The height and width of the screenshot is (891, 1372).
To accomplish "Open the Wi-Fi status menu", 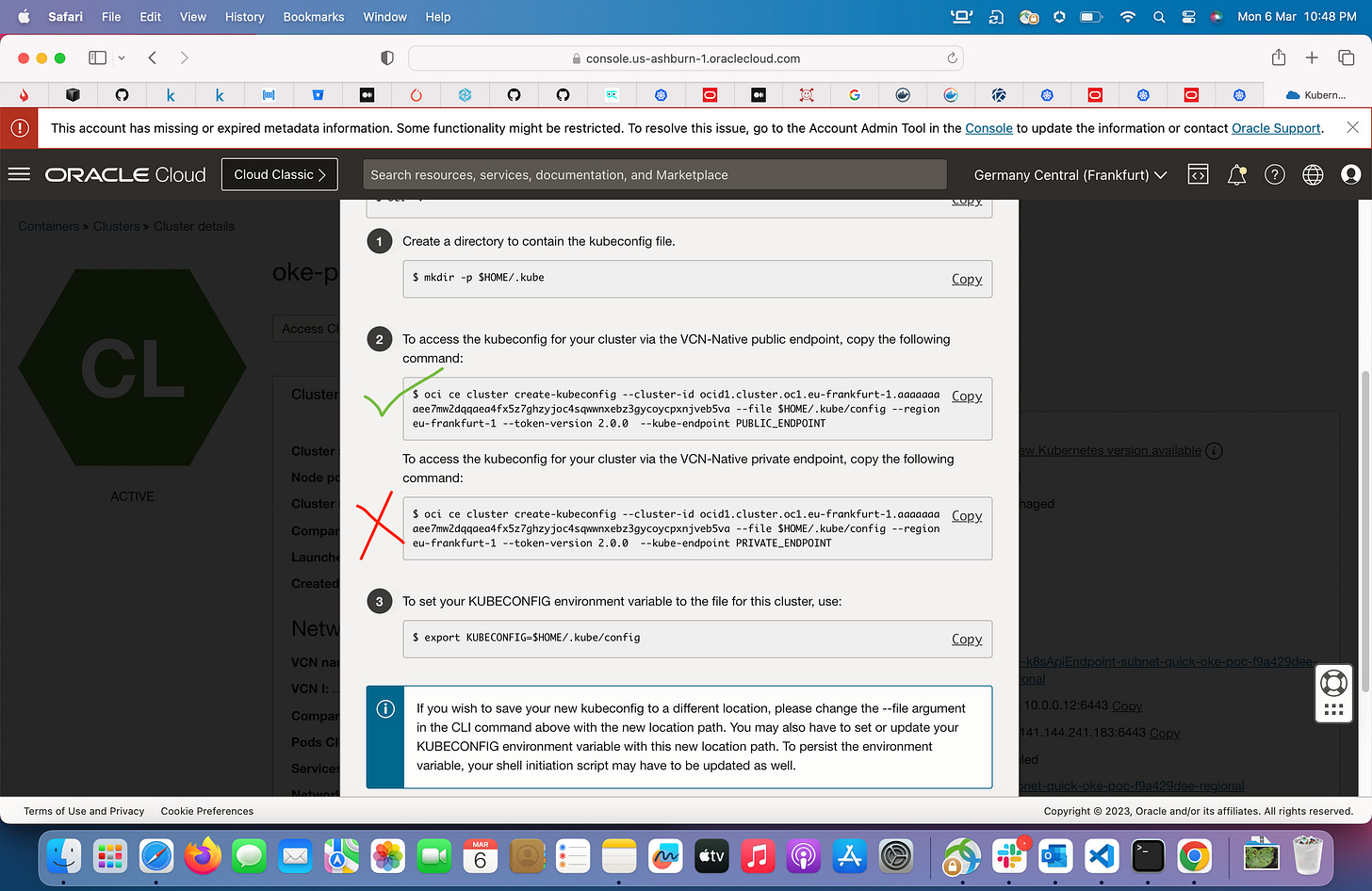I will (1127, 17).
